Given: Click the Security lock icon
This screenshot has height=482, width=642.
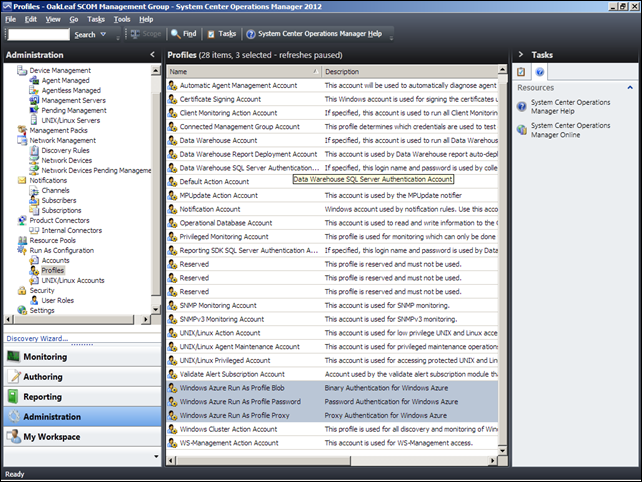Looking at the screenshot, I should point(22,290).
